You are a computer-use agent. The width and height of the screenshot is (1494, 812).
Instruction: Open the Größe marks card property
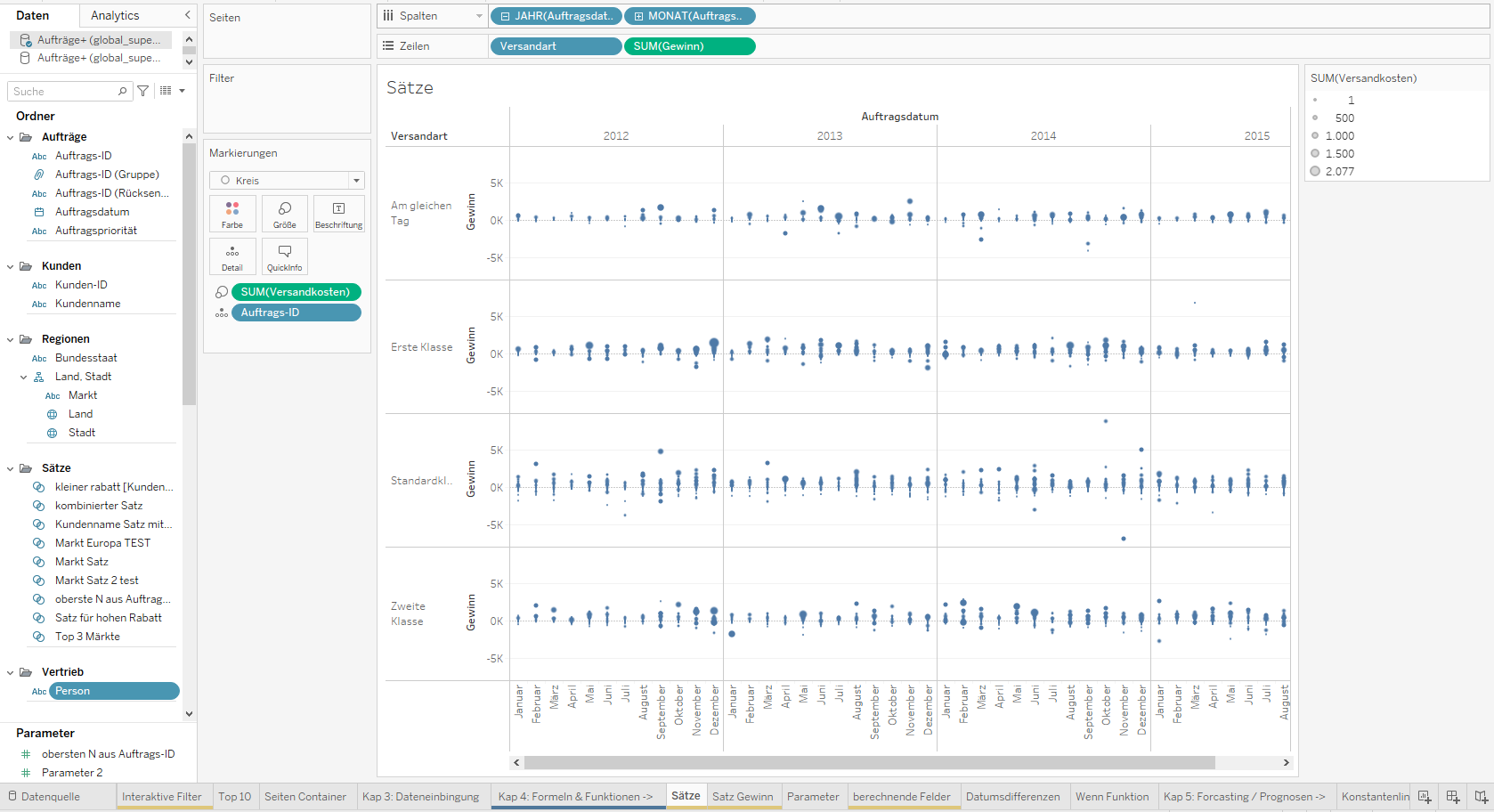pos(285,214)
